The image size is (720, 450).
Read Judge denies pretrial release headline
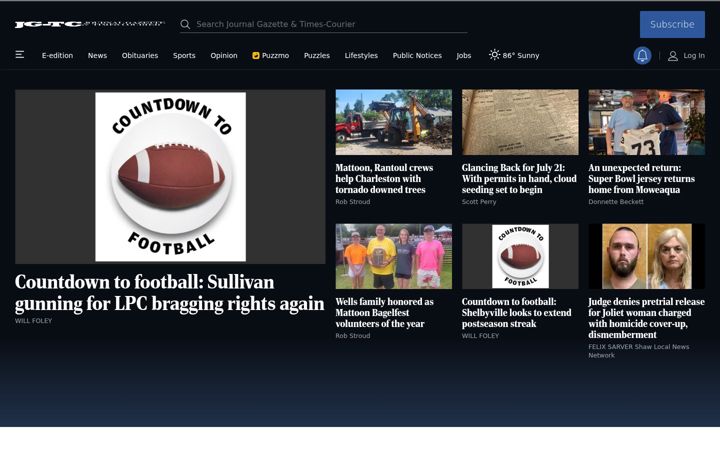click(x=647, y=318)
